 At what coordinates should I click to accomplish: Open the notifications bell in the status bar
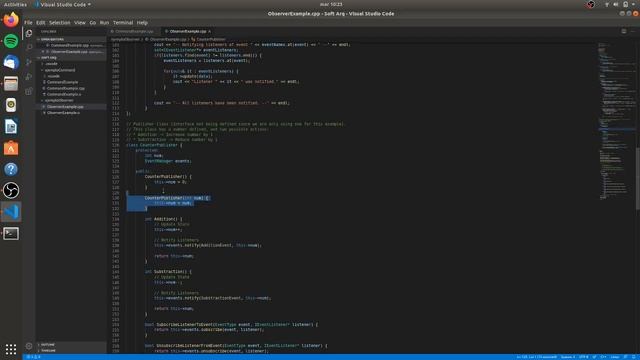tap(634, 357)
